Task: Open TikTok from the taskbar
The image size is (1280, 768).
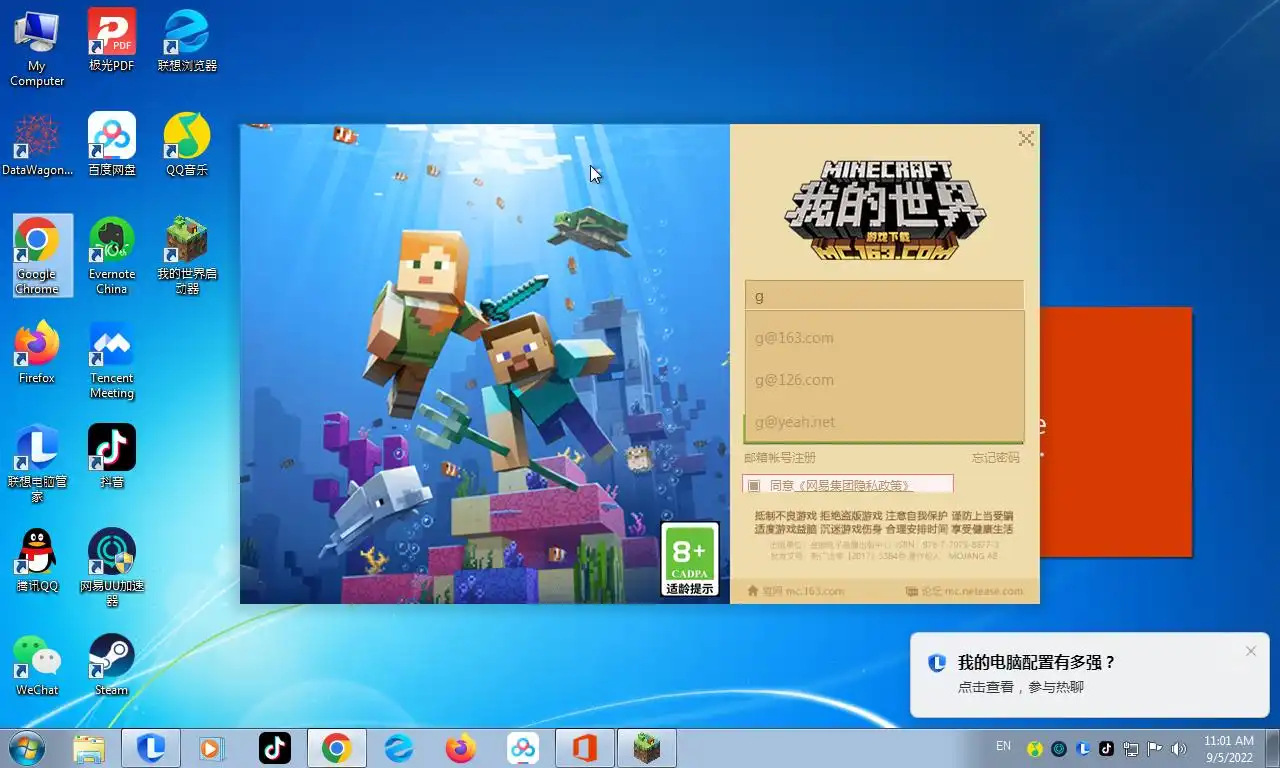Action: pyautogui.click(x=274, y=748)
